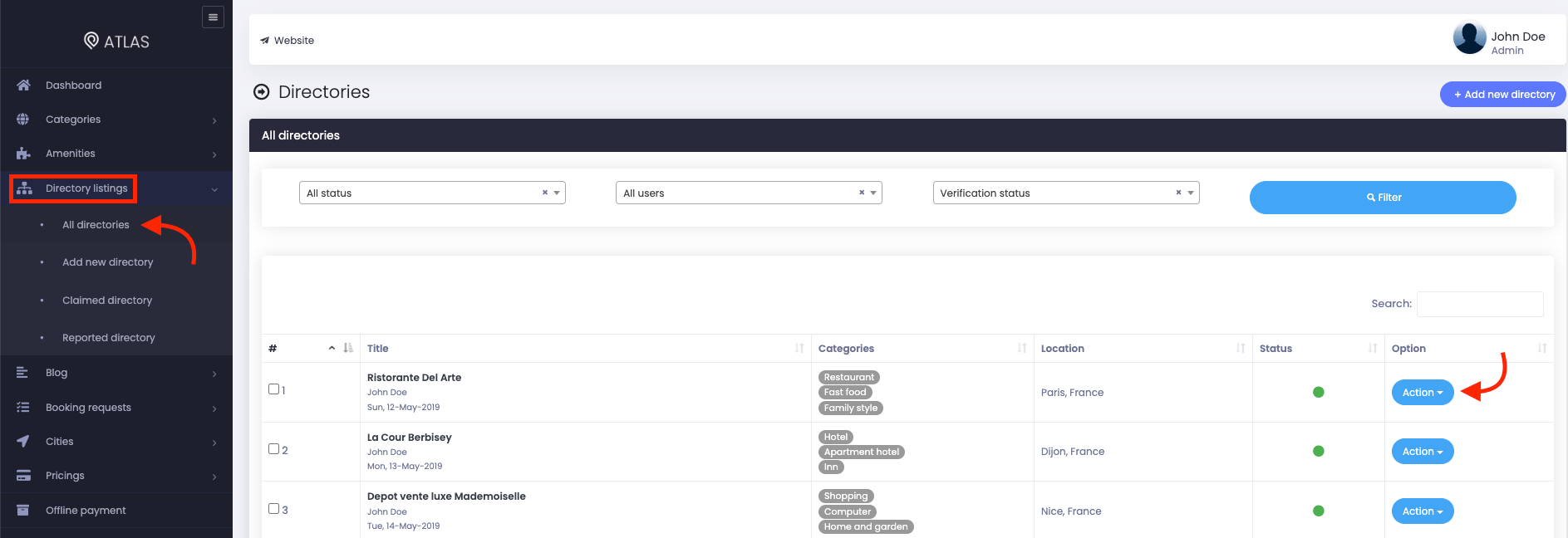This screenshot has height=538, width=1568.
Task: Open the Depot vente luxe Mademoiselle title
Action: coord(446,496)
